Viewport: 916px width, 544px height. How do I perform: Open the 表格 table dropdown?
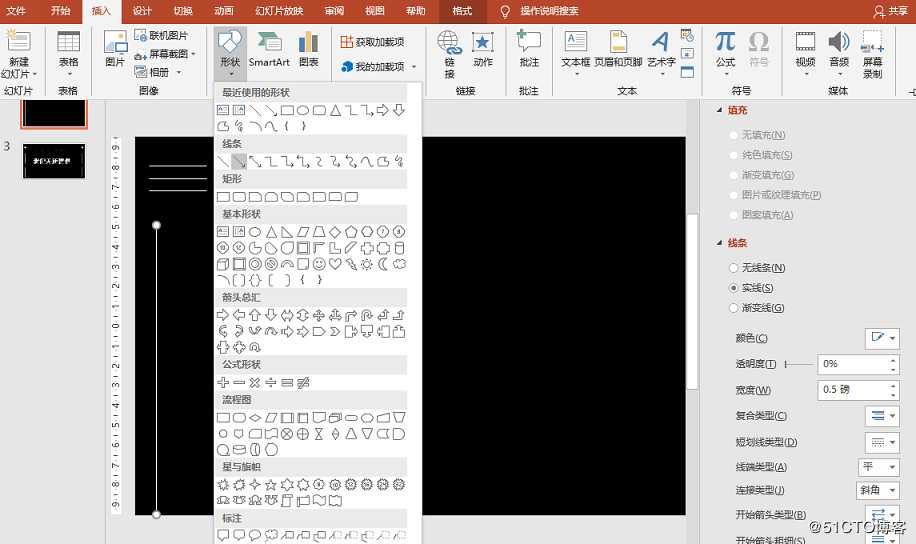(68, 54)
